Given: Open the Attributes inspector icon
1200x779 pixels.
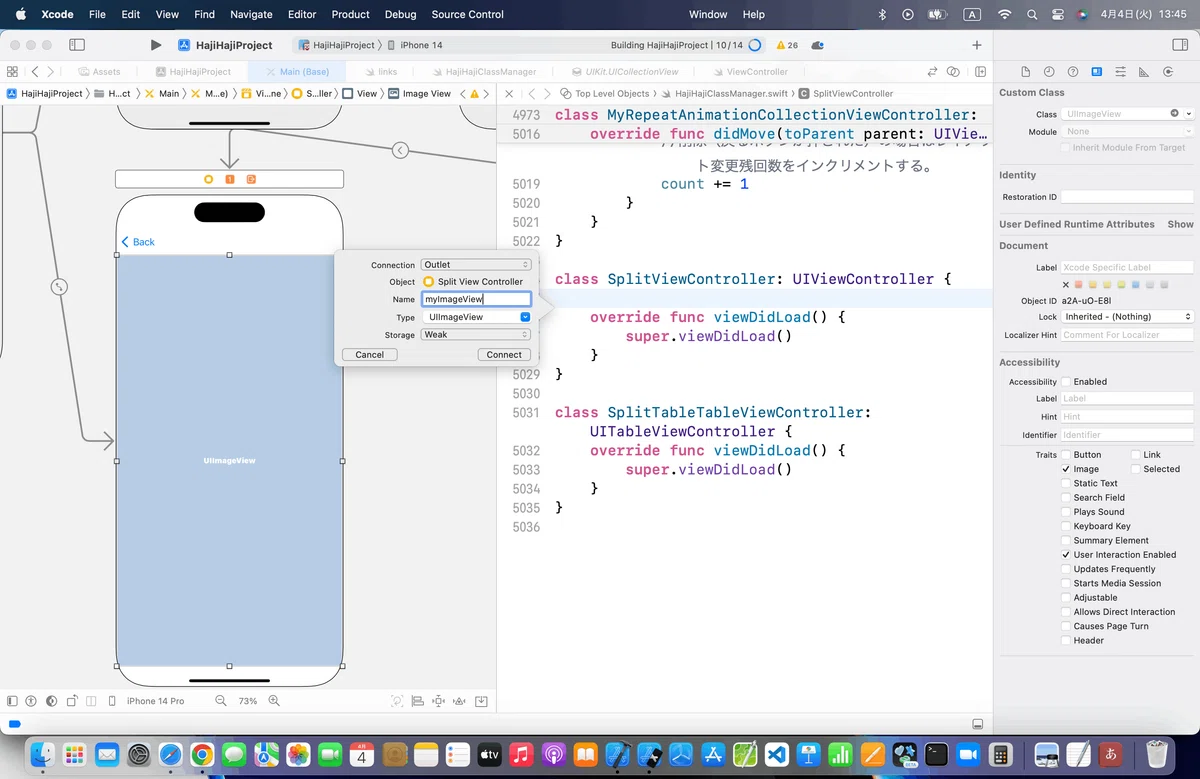Looking at the screenshot, I should 1120,72.
